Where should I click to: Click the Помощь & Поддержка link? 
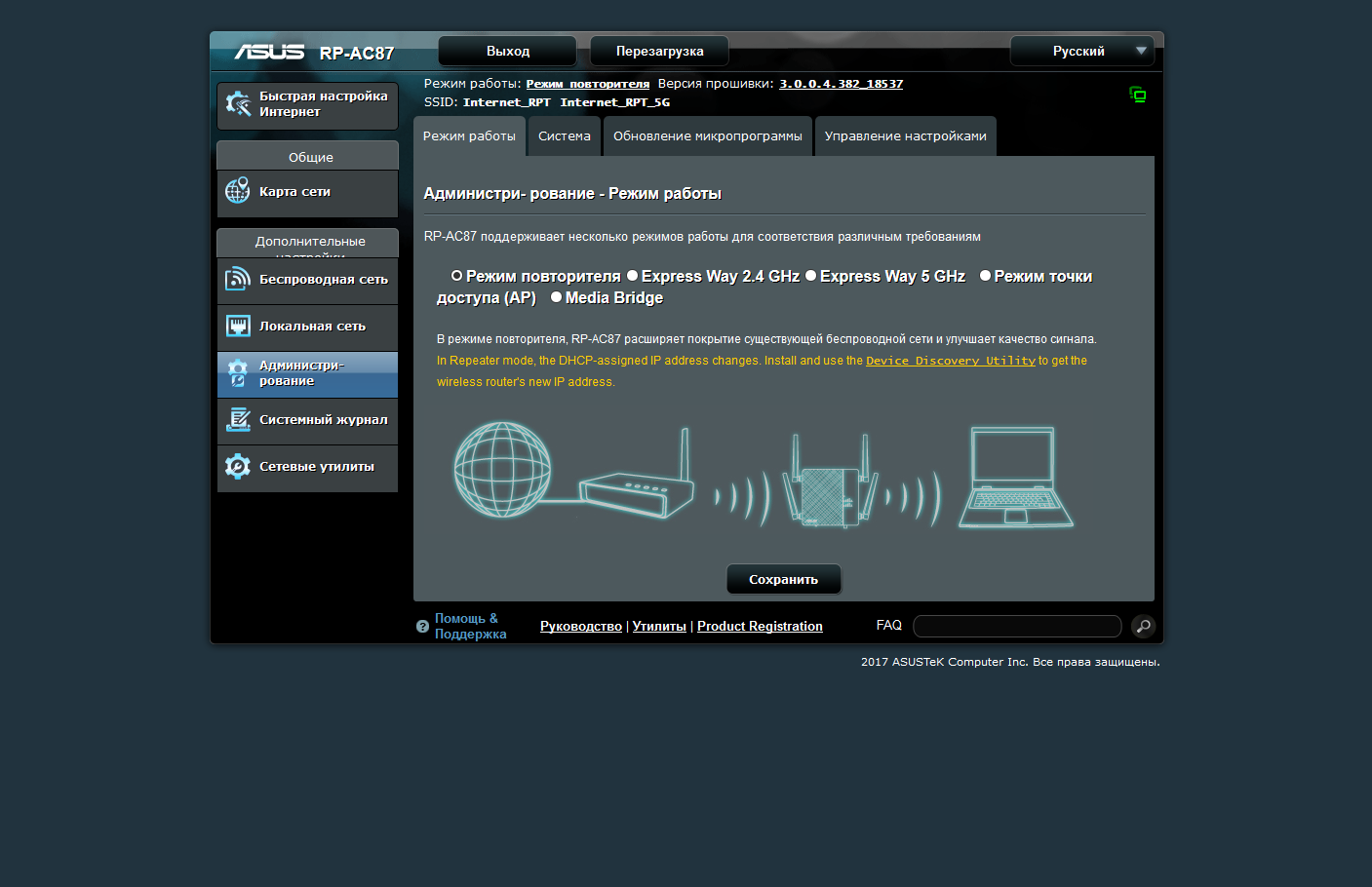pyautogui.click(x=470, y=626)
